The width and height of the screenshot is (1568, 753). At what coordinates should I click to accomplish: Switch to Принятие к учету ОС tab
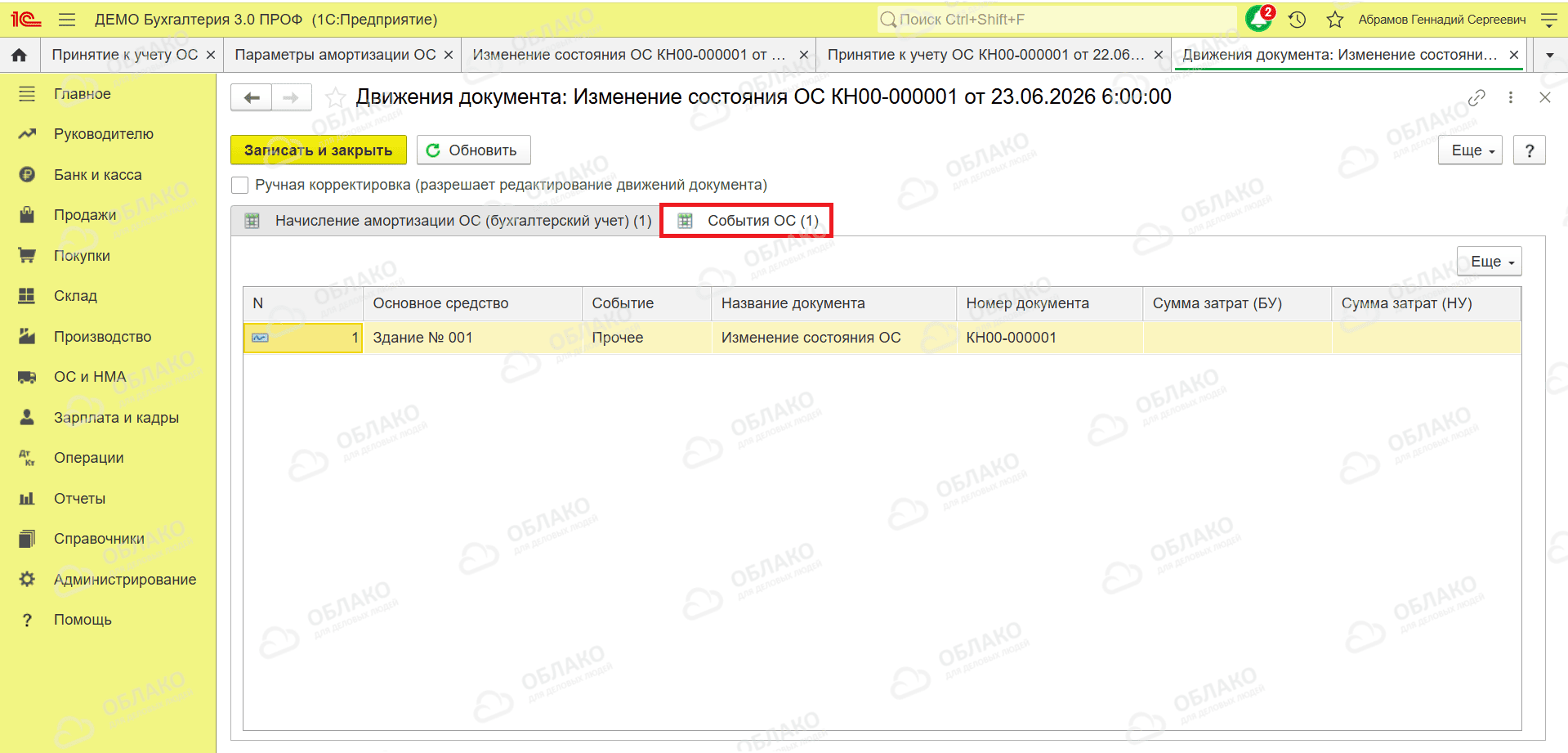click(124, 55)
